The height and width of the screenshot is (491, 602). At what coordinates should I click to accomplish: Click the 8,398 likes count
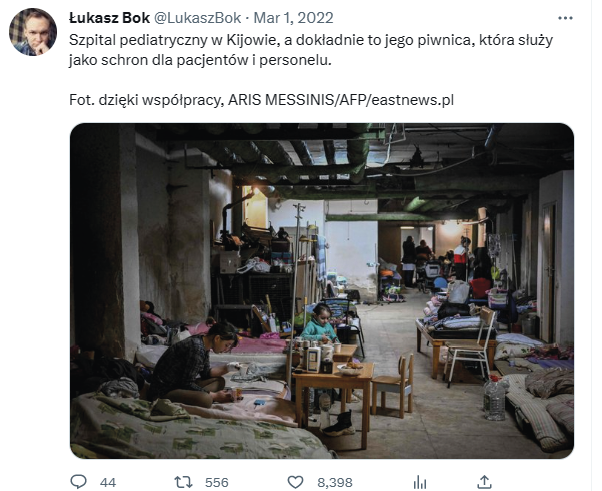point(334,483)
